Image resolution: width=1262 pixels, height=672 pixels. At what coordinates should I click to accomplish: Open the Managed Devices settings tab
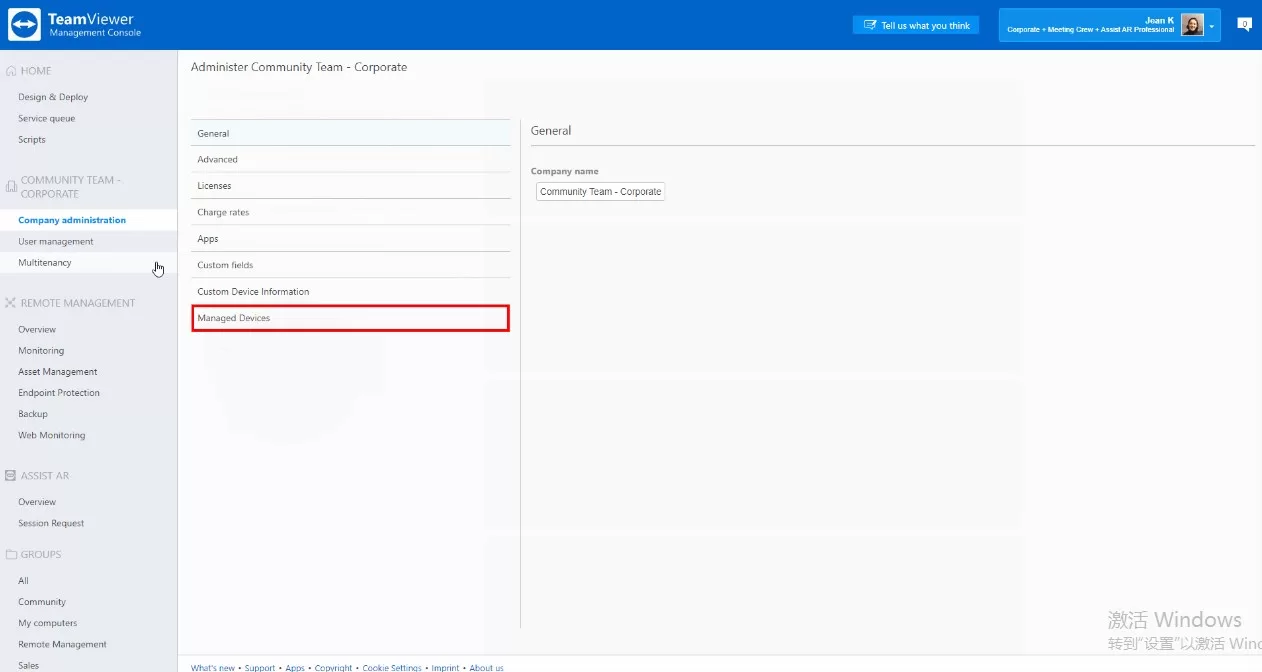(x=350, y=318)
